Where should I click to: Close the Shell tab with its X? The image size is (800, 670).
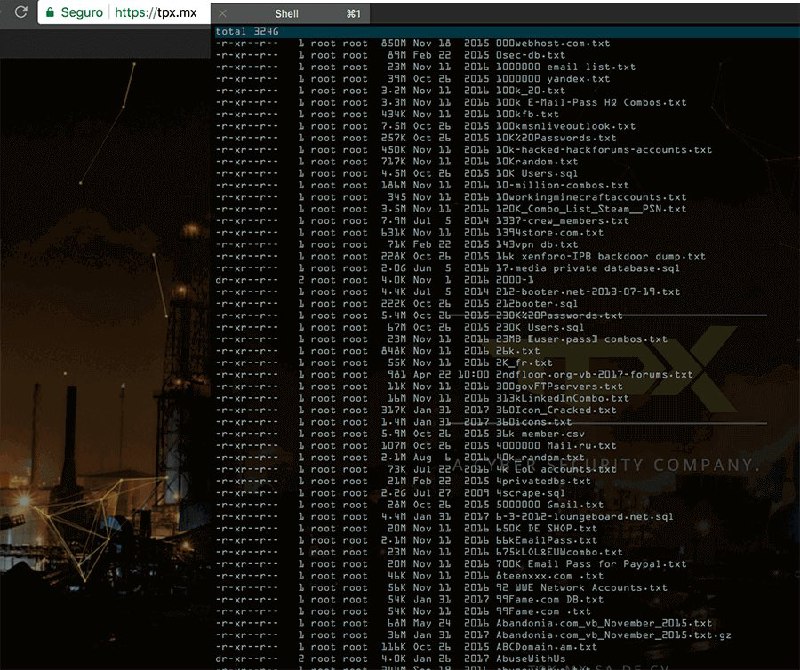coord(222,14)
